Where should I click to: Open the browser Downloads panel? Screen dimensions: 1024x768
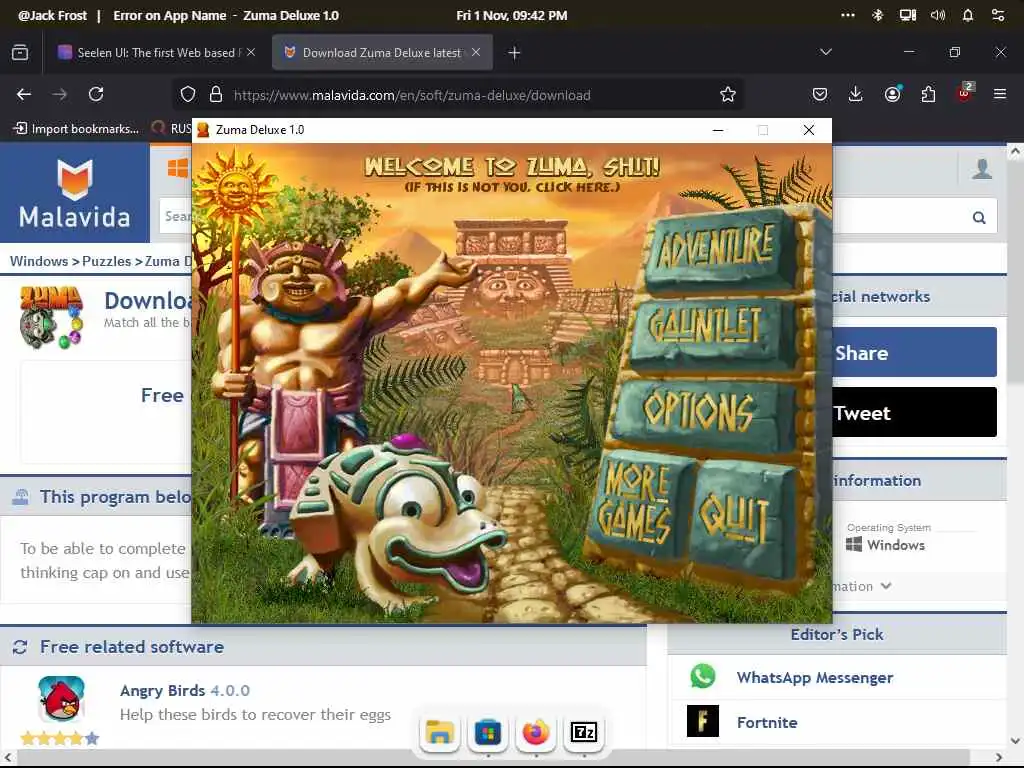tap(856, 95)
